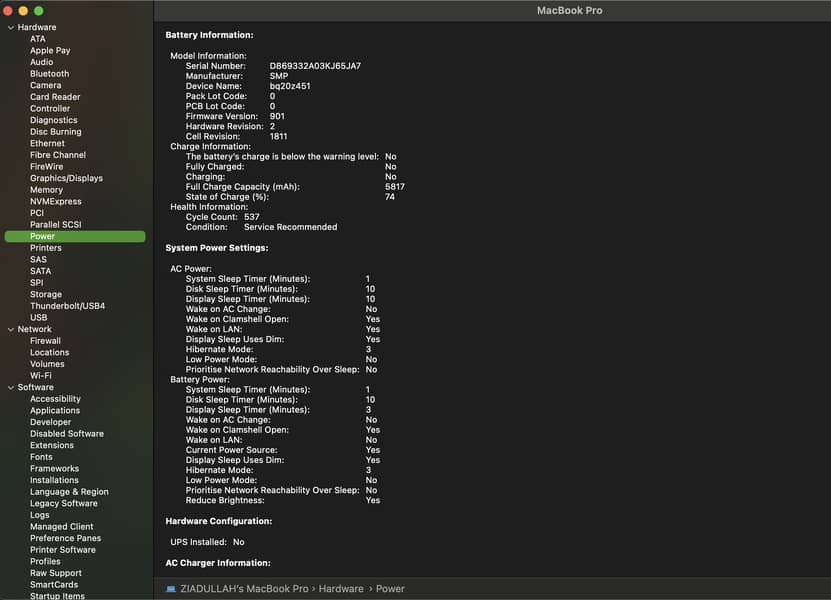
Task: Open the Camera hardware entry
Action: [45, 86]
